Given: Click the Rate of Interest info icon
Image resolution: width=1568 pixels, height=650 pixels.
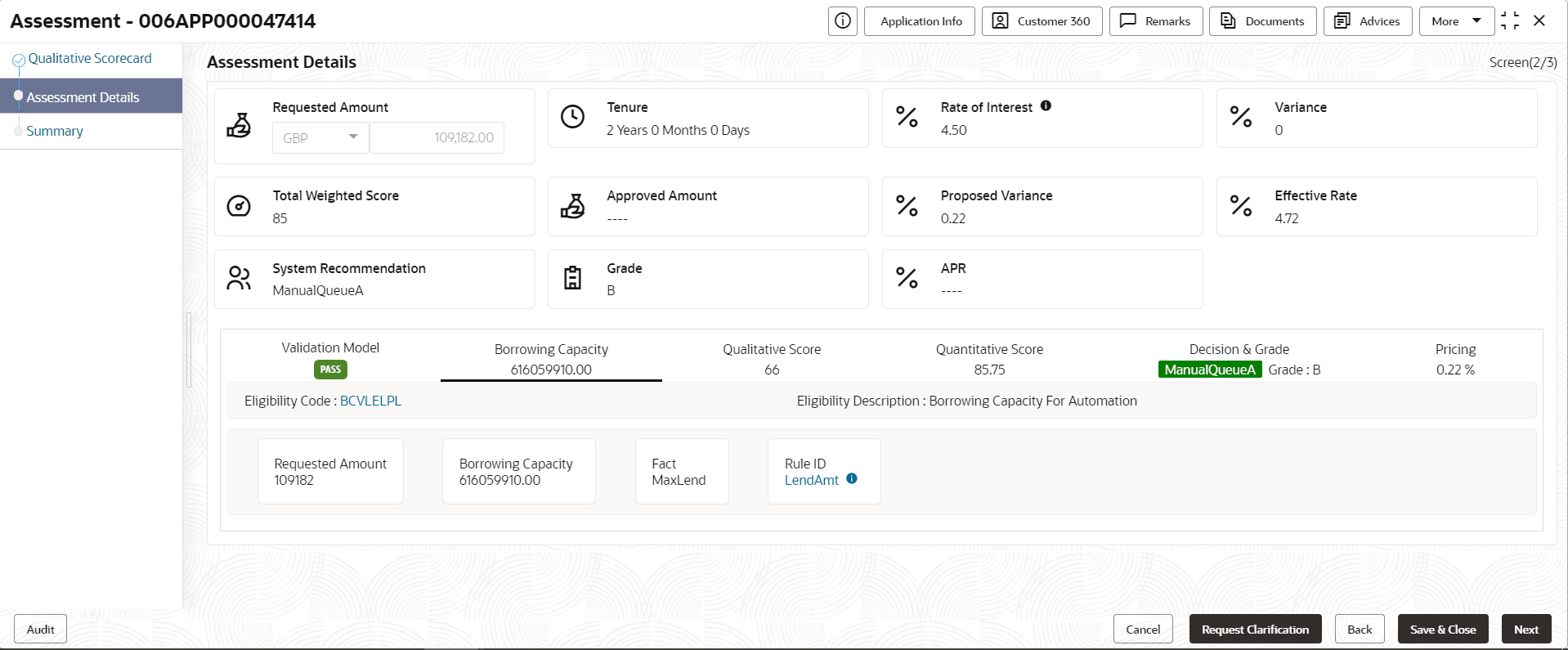Looking at the screenshot, I should coord(1046,106).
